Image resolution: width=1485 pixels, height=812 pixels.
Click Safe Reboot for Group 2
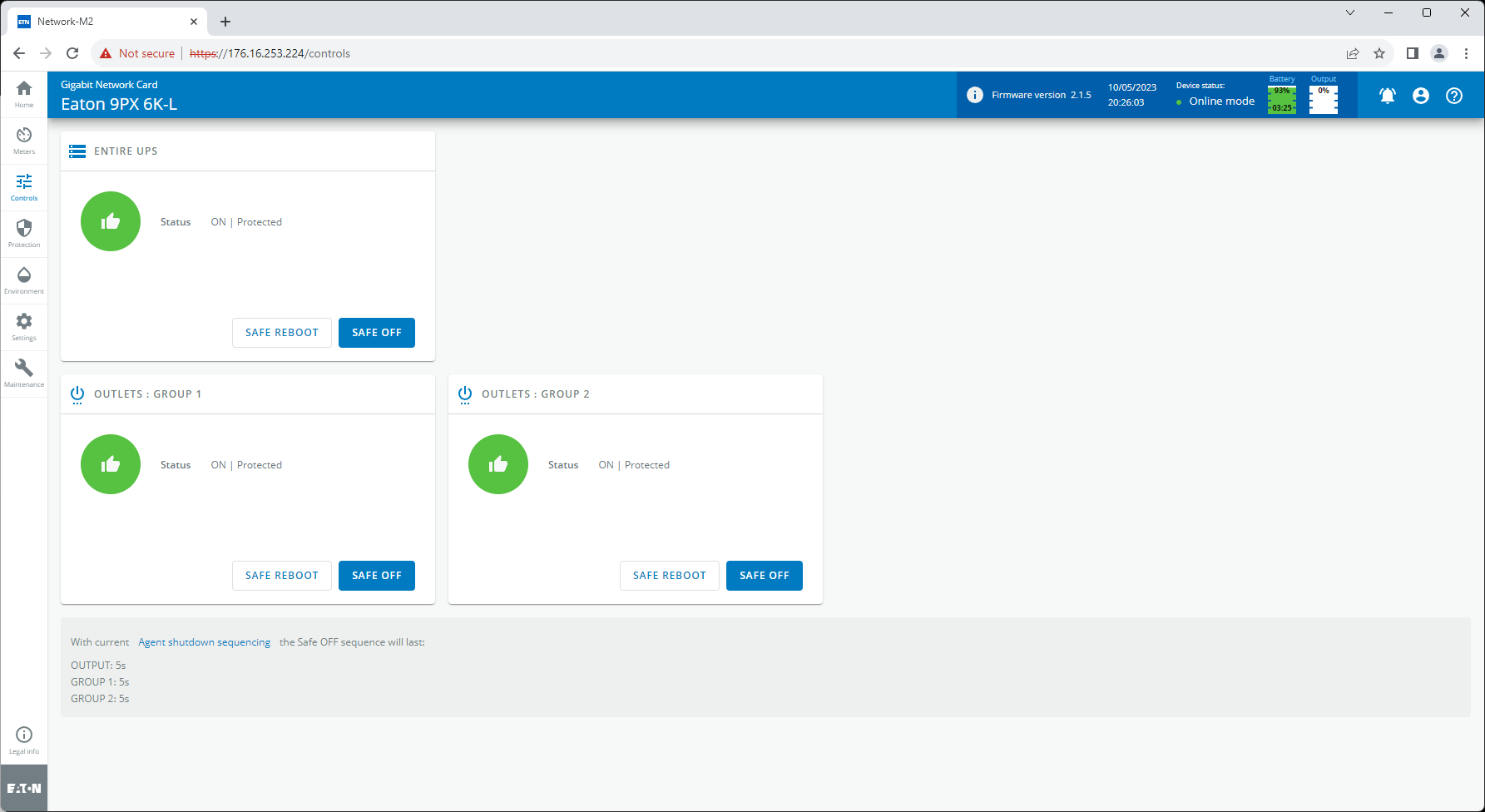tap(670, 576)
